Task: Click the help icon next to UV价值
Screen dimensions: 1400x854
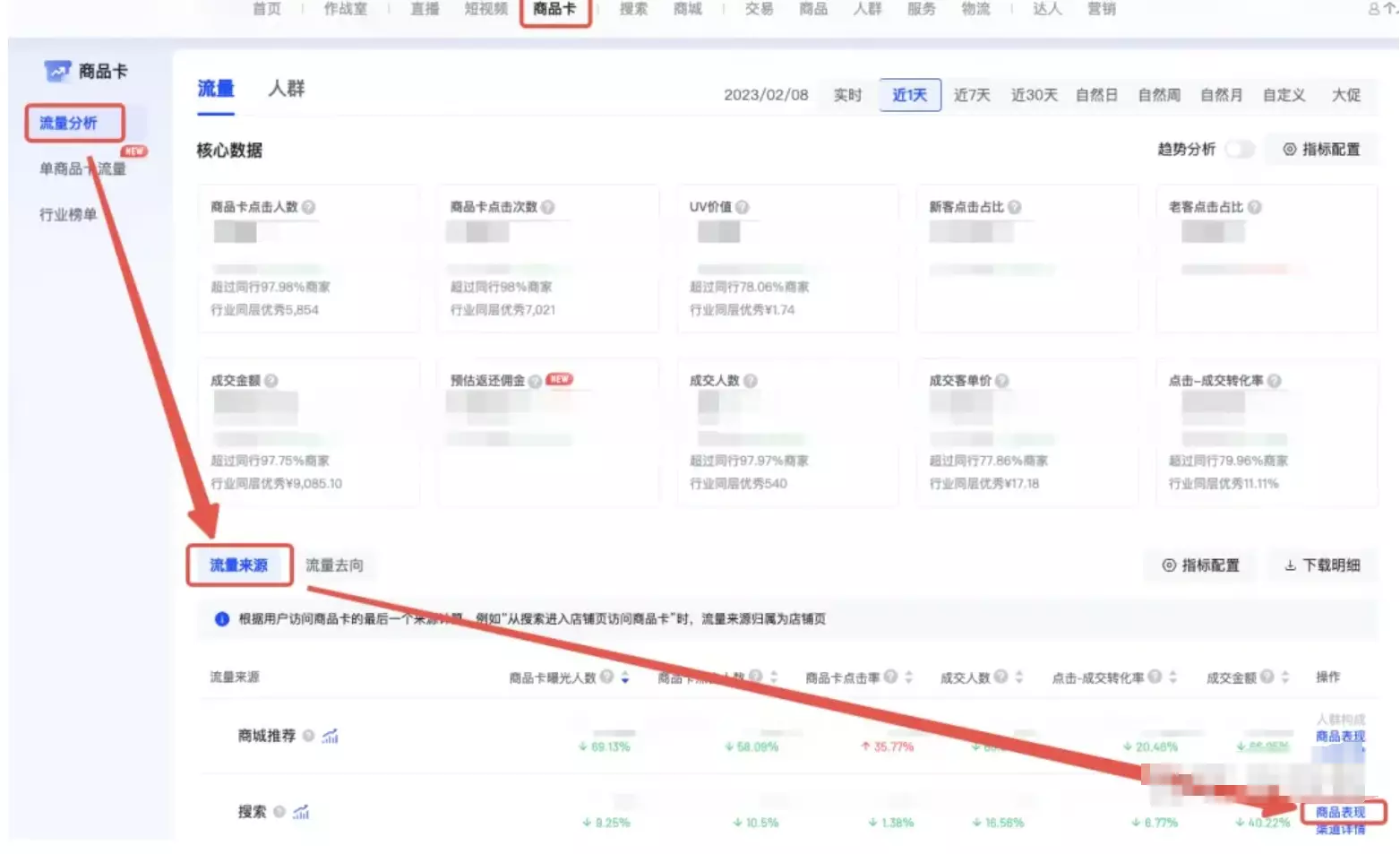Action: click(x=743, y=207)
